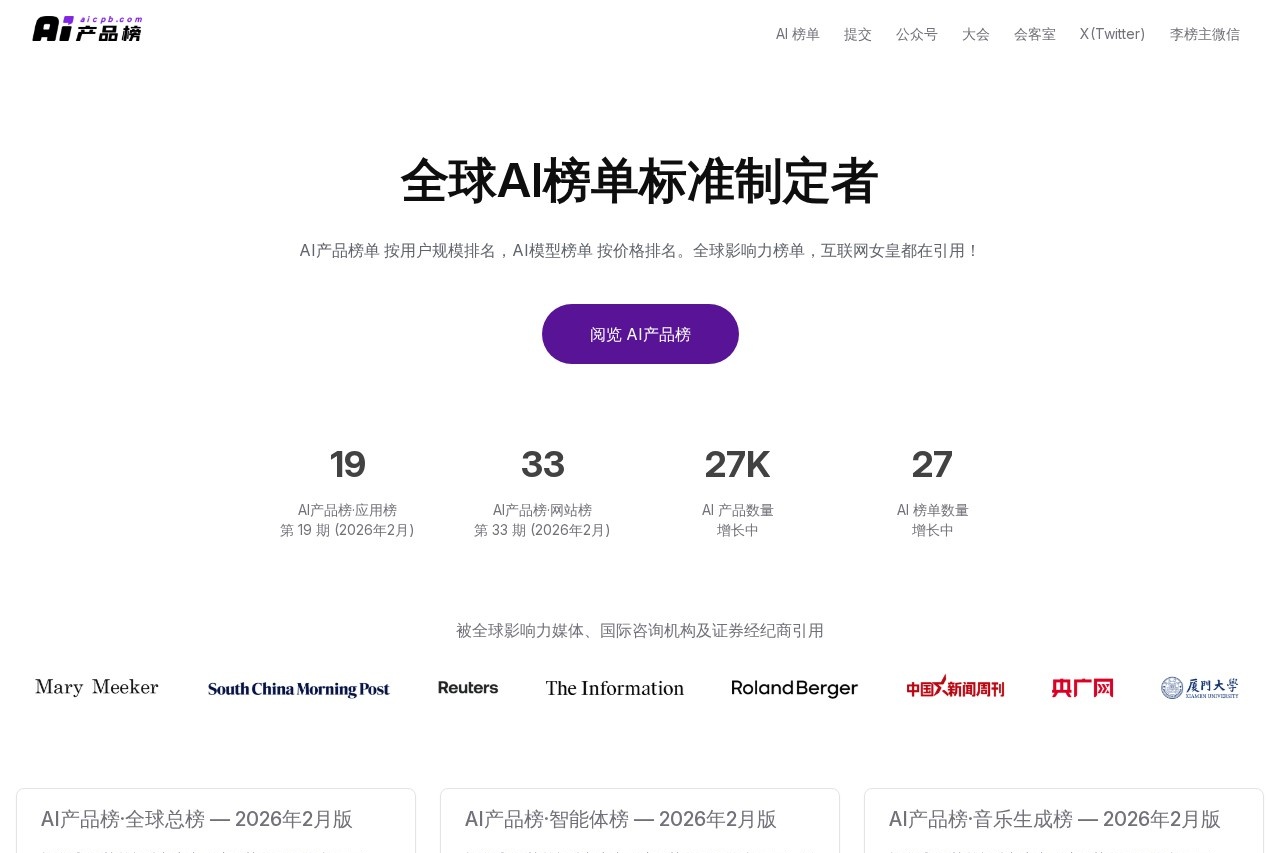Open the 提交 submission page

pos(857,34)
